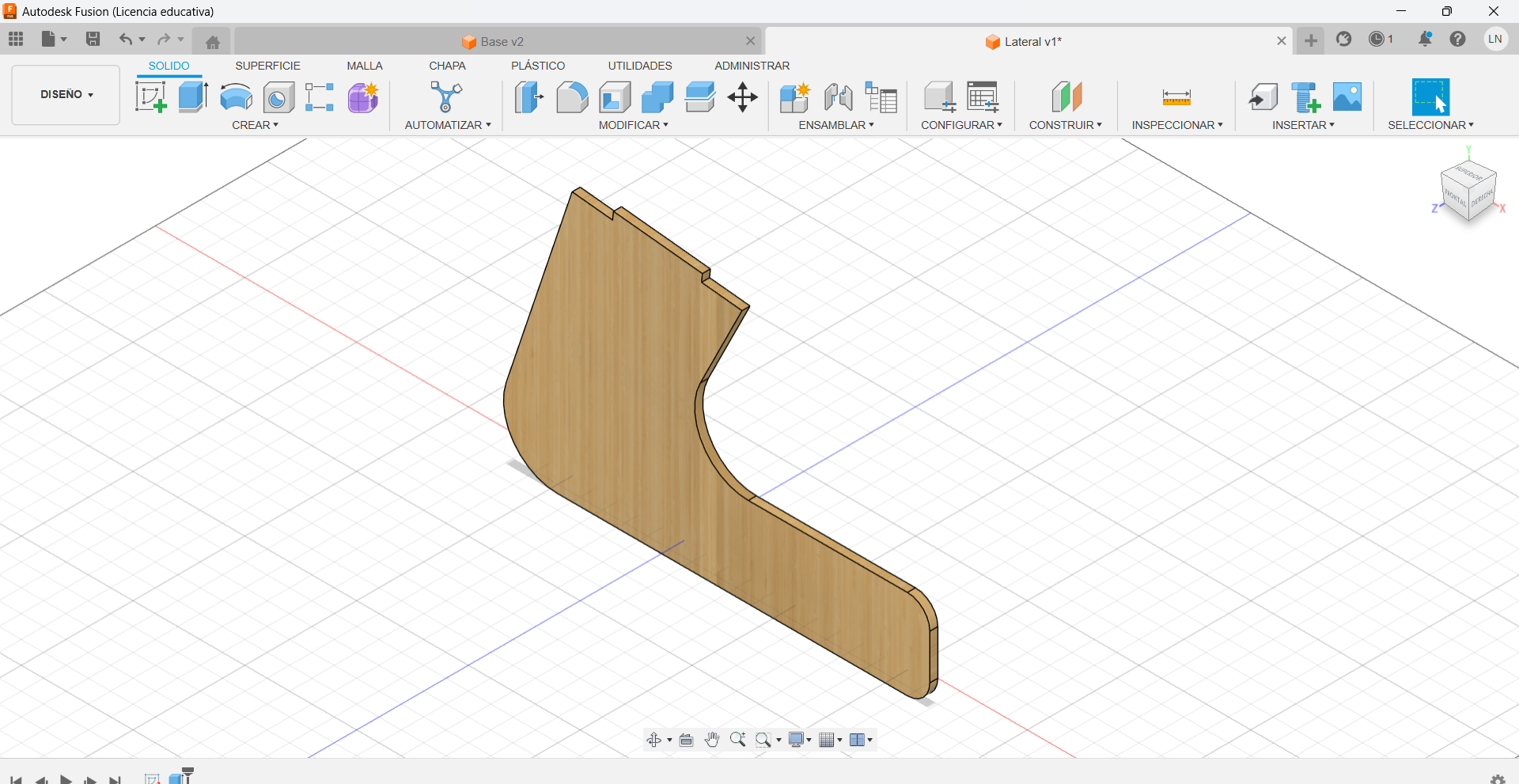This screenshot has height=784, width=1519.
Task: Select the Offset Face tool
Action: tap(700, 97)
